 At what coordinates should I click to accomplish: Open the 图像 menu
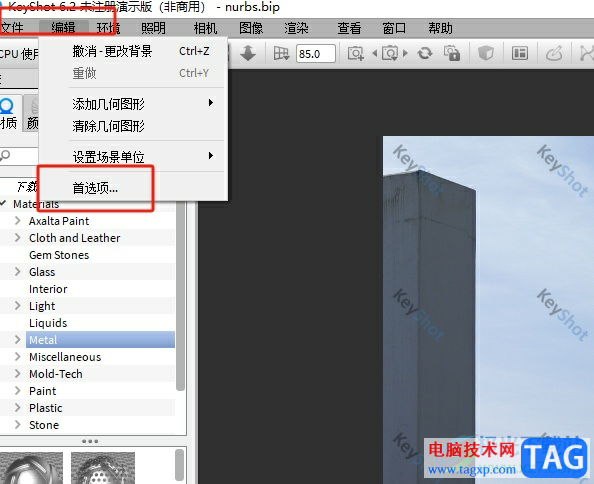pos(251,28)
